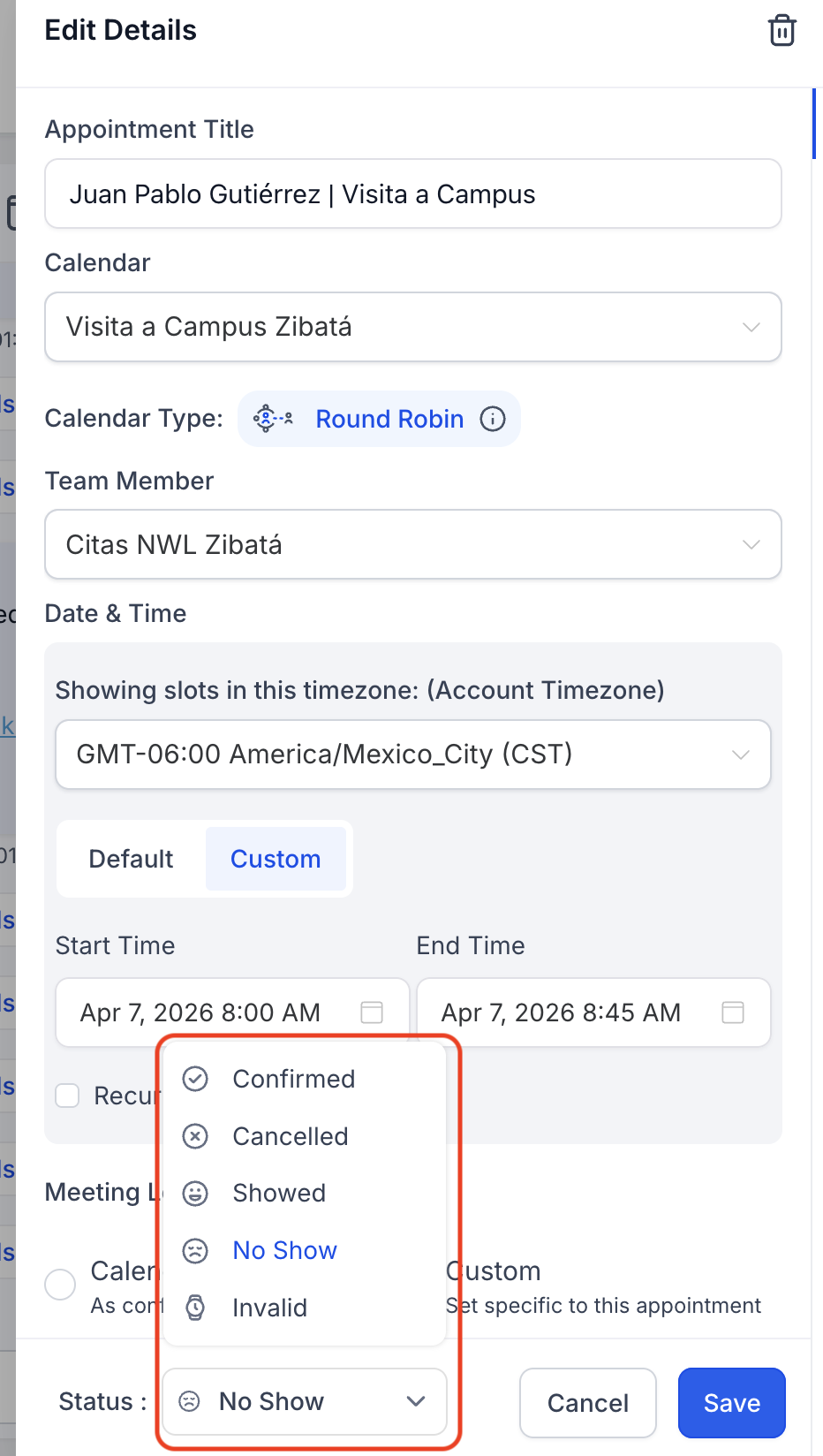
Task: Save the appointment changes
Action: point(732,1403)
